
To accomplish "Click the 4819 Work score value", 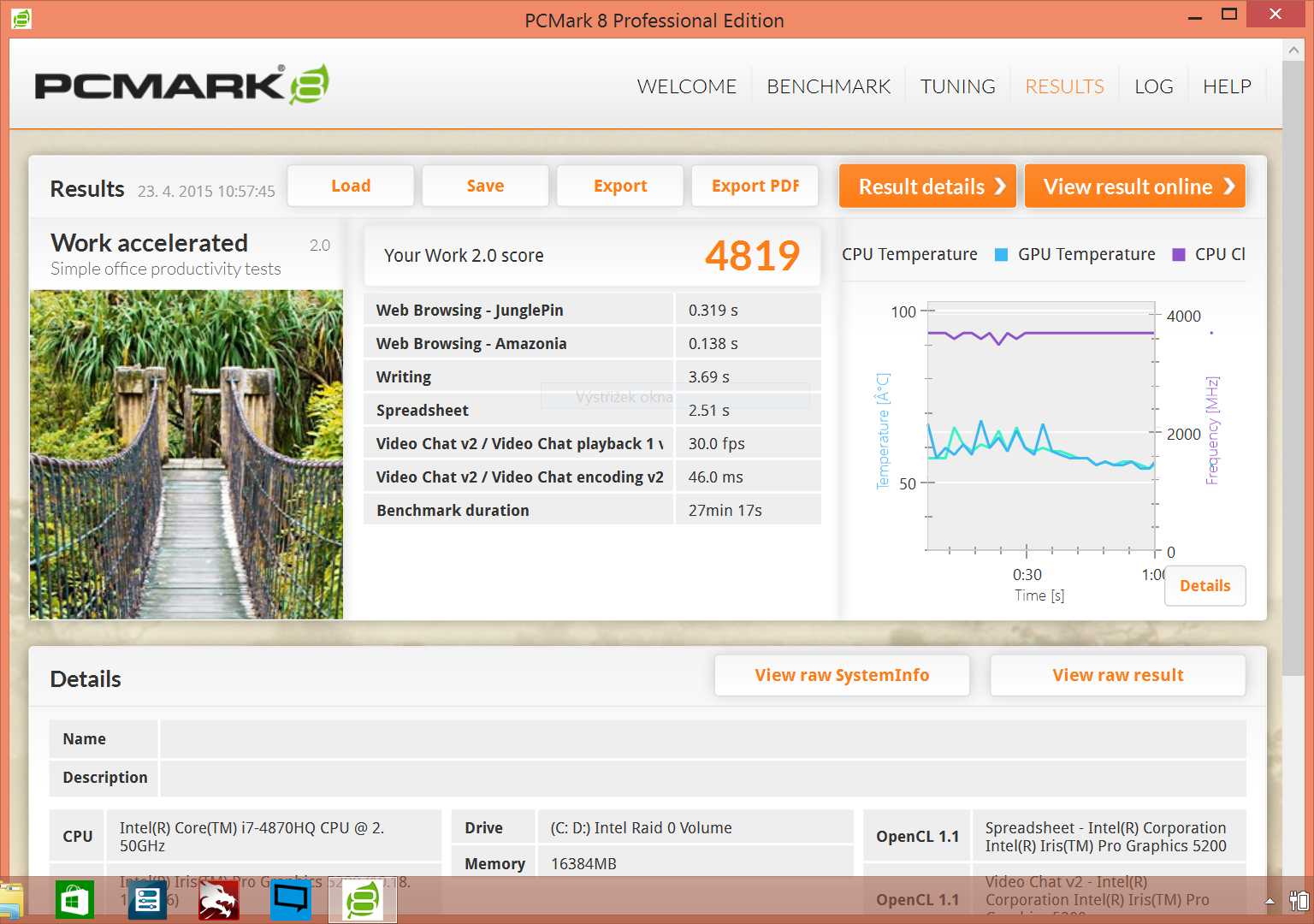I will pos(752,255).
